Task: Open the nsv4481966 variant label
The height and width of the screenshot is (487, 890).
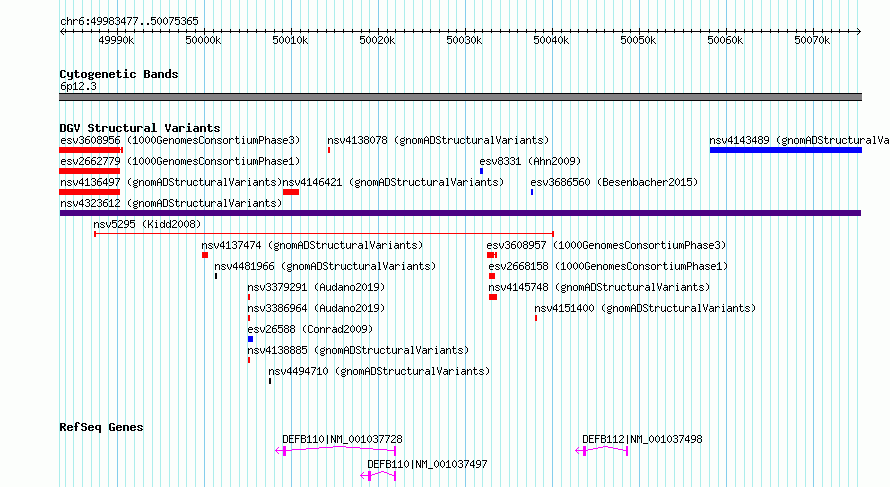Action: [x=325, y=266]
